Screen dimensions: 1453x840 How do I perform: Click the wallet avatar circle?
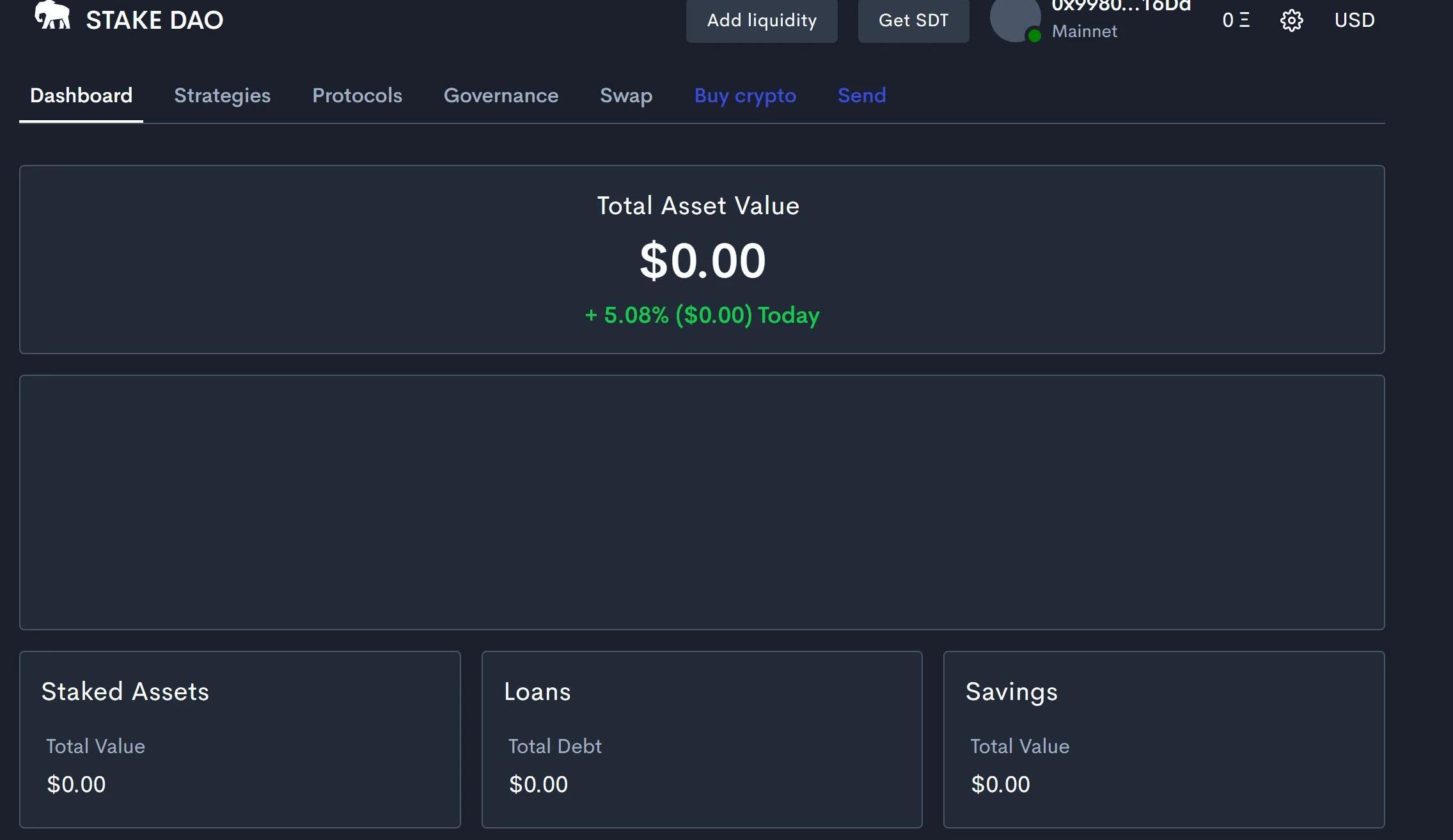tap(1014, 18)
